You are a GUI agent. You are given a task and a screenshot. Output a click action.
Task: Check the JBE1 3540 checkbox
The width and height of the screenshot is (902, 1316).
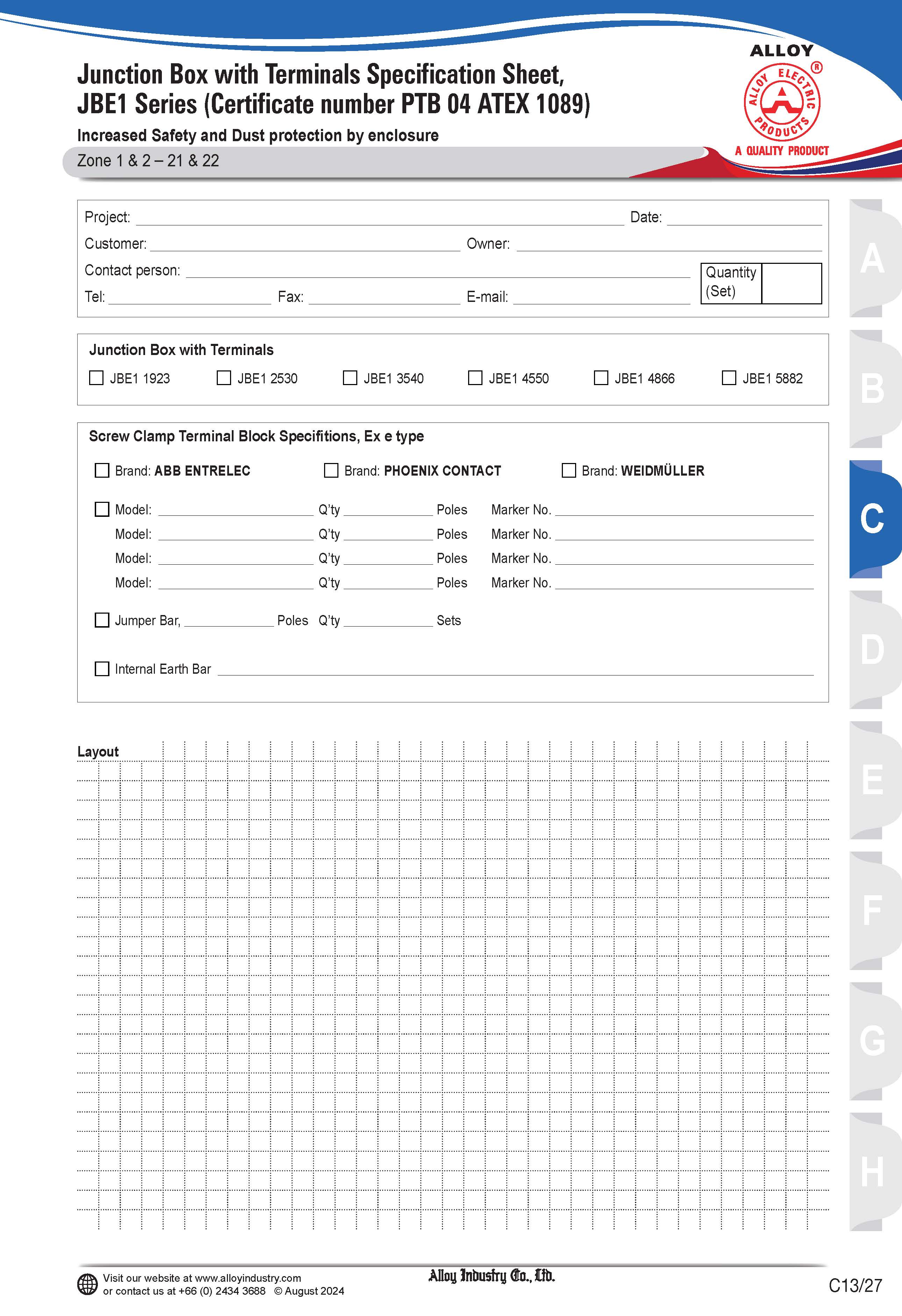point(350,378)
